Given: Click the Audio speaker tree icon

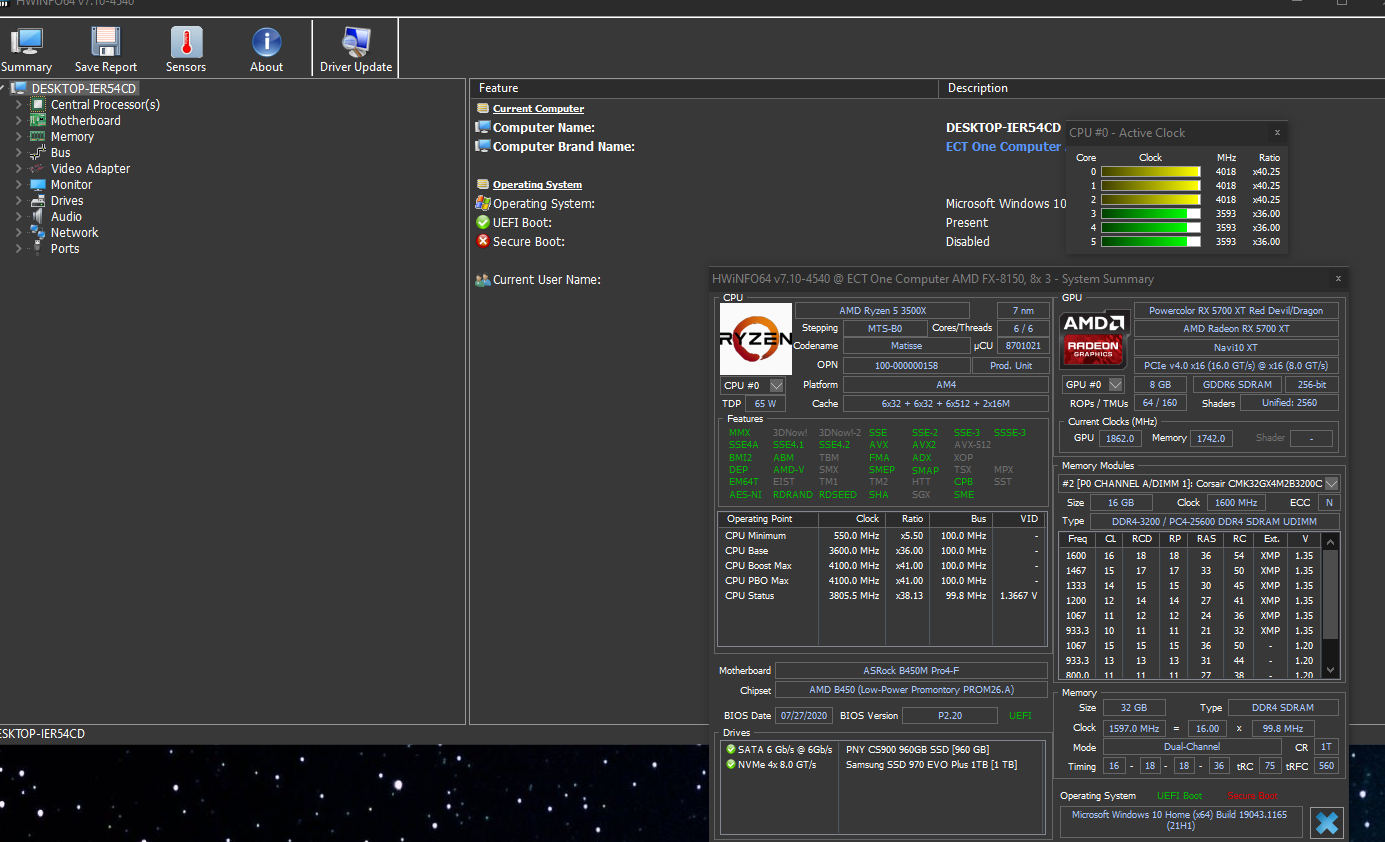Looking at the screenshot, I should (38, 216).
